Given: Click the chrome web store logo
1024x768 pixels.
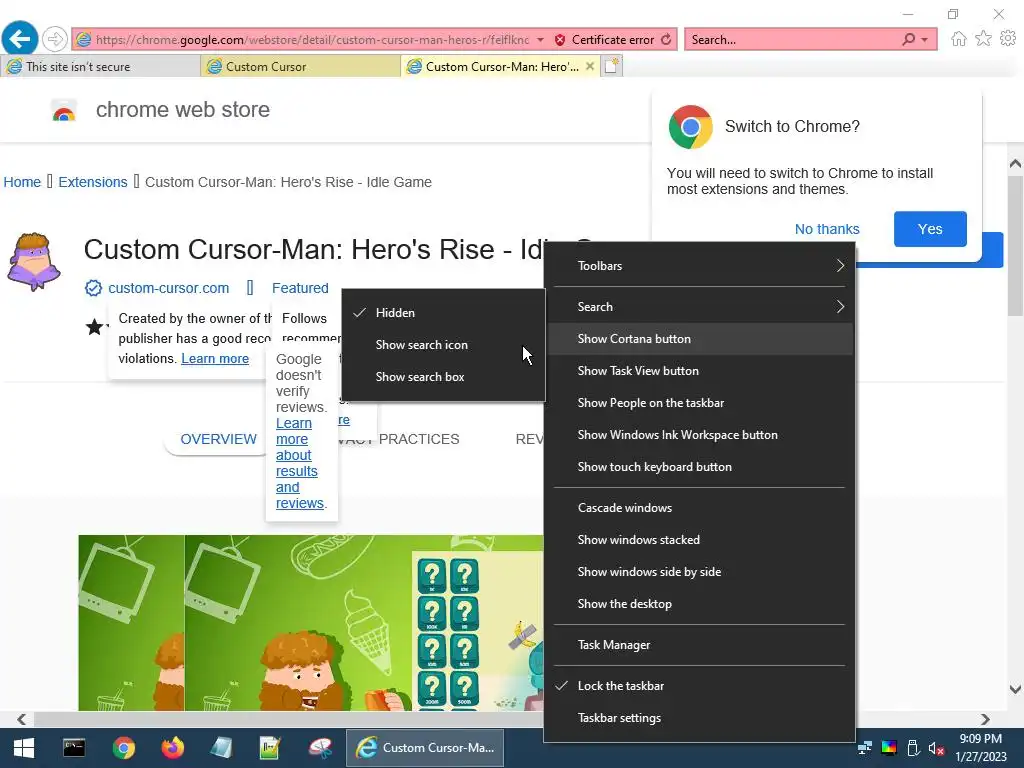Looking at the screenshot, I should pyautogui.click(x=63, y=110).
